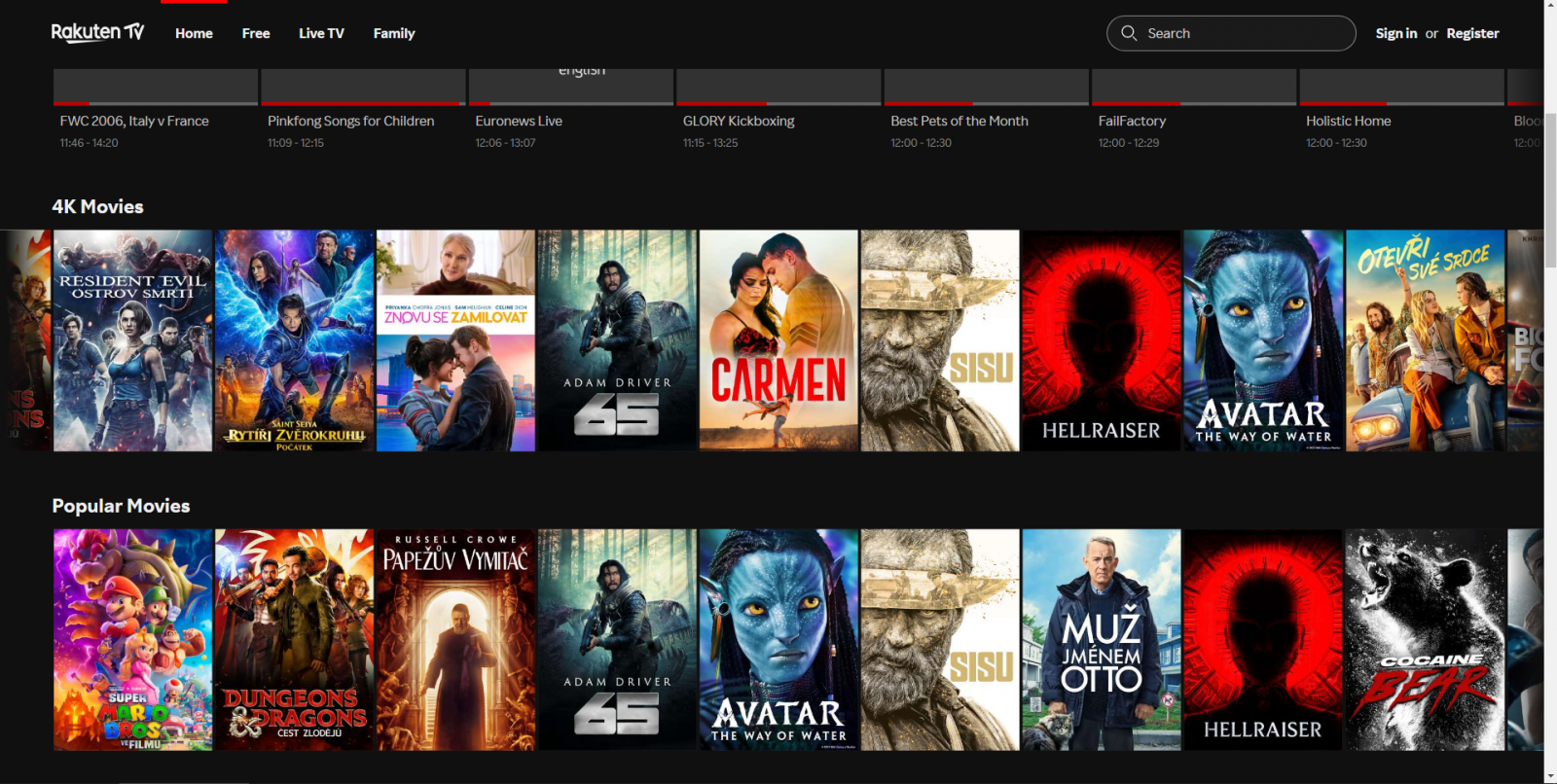Open the 65 poster in Popular Movies
This screenshot has height=784, width=1557.
(617, 640)
